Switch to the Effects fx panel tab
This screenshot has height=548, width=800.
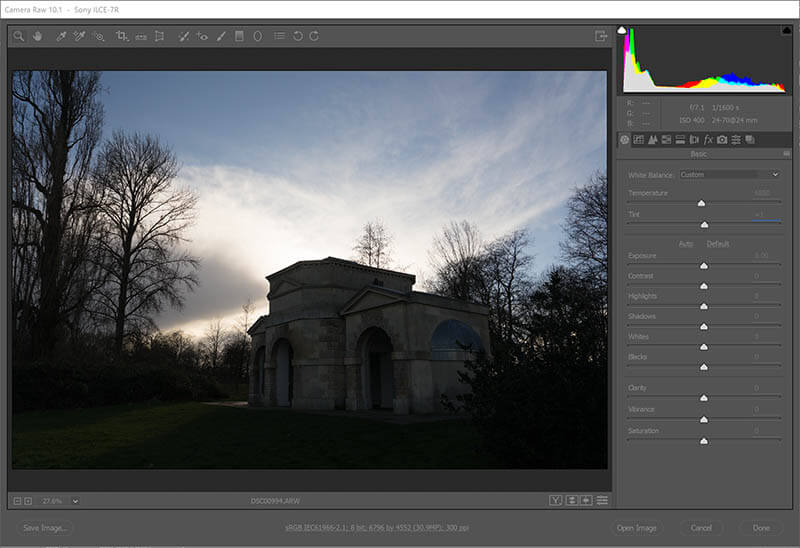coord(708,139)
